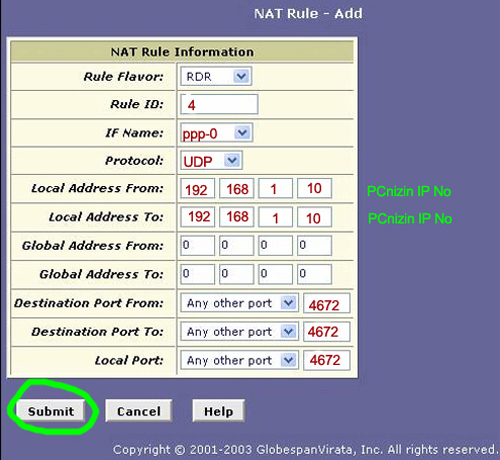Image resolution: width=500 pixels, height=460 pixels.
Task: Click third octet of Local Address To
Action: [x=275, y=217]
